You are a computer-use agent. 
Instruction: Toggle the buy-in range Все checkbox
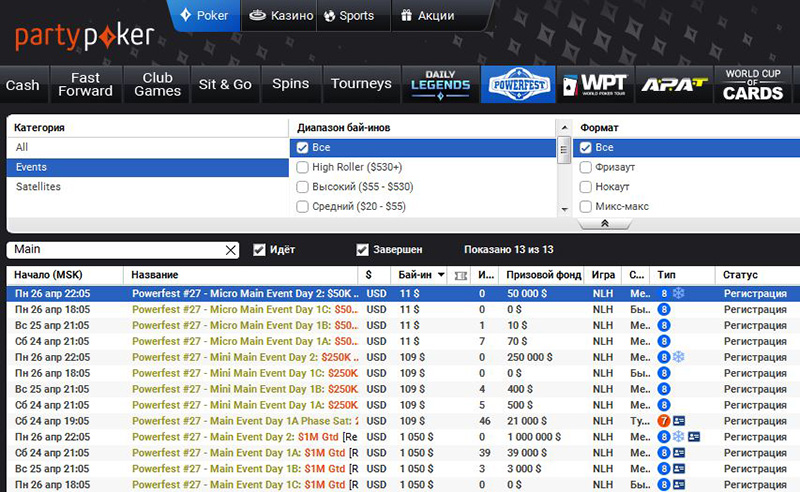(x=303, y=148)
